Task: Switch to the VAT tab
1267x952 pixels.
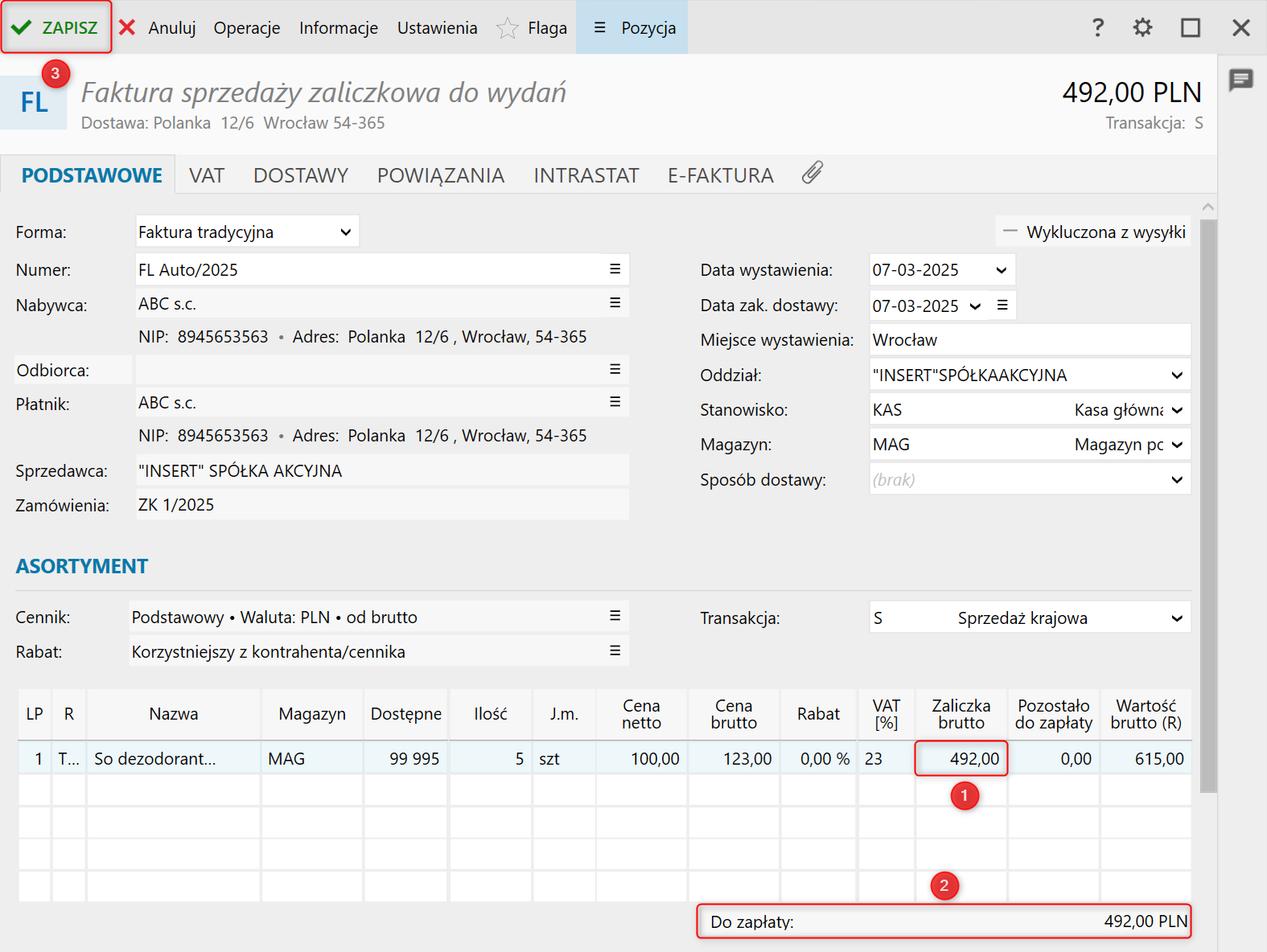Action: [207, 175]
